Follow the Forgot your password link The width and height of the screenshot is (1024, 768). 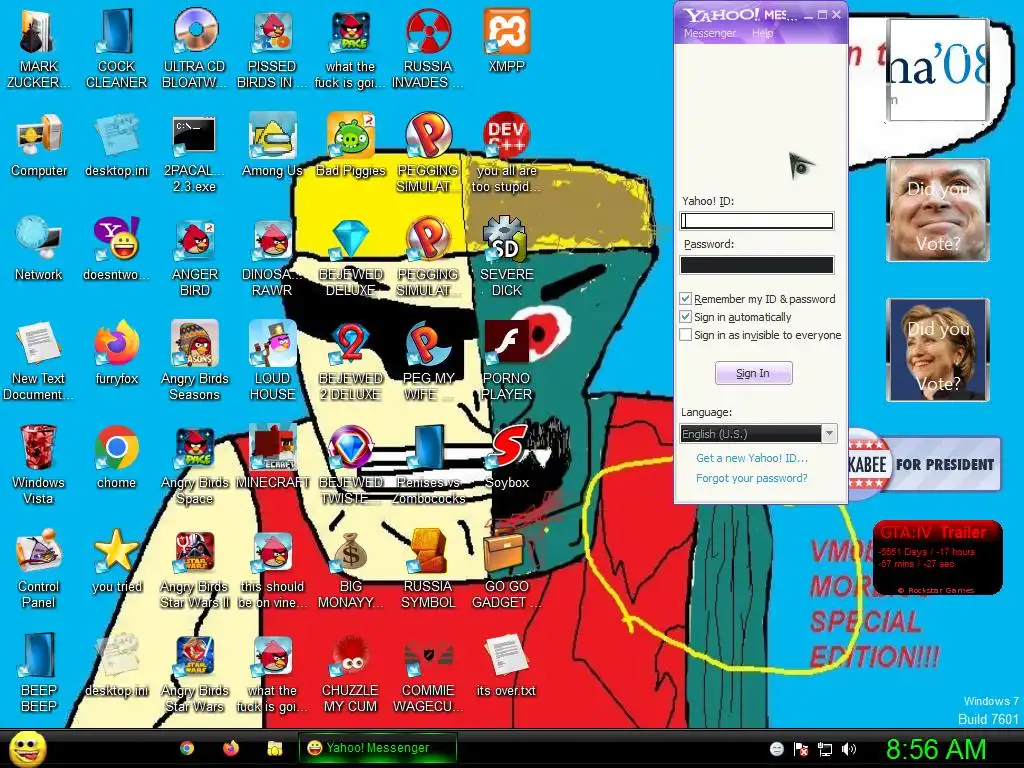click(x=752, y=478)
